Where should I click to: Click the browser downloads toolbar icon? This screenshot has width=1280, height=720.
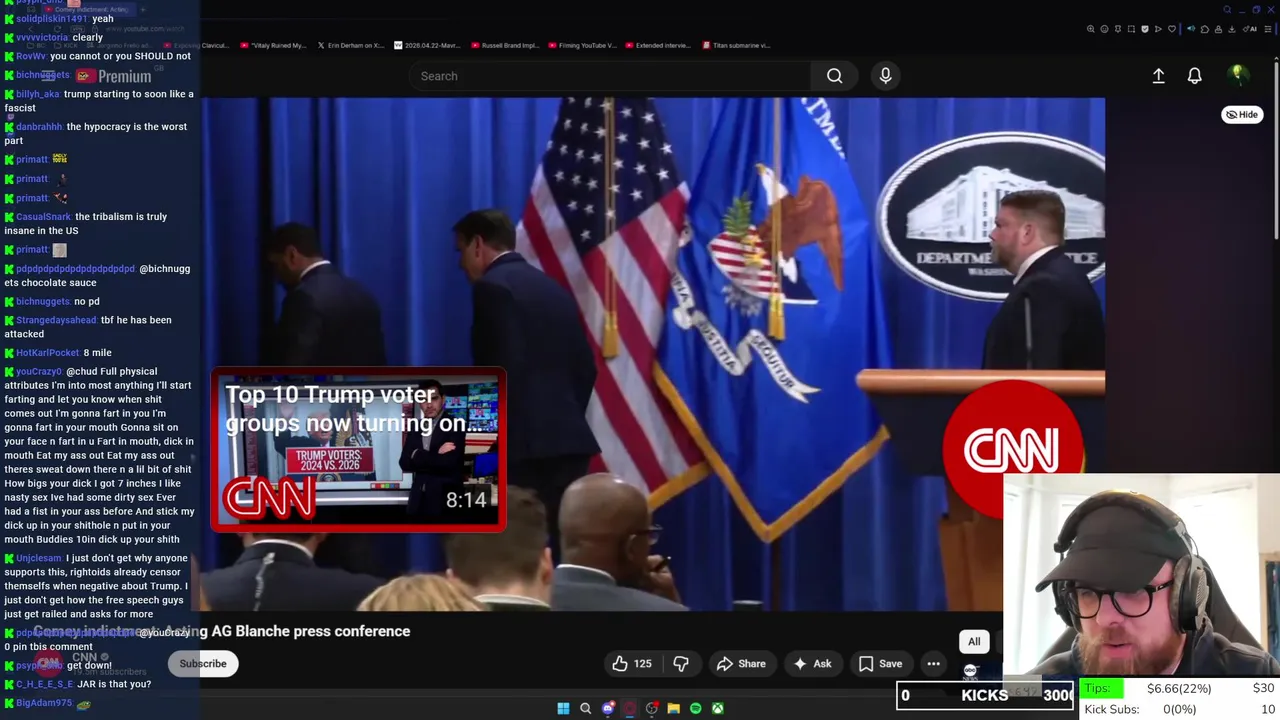(x=1231, y=29)
